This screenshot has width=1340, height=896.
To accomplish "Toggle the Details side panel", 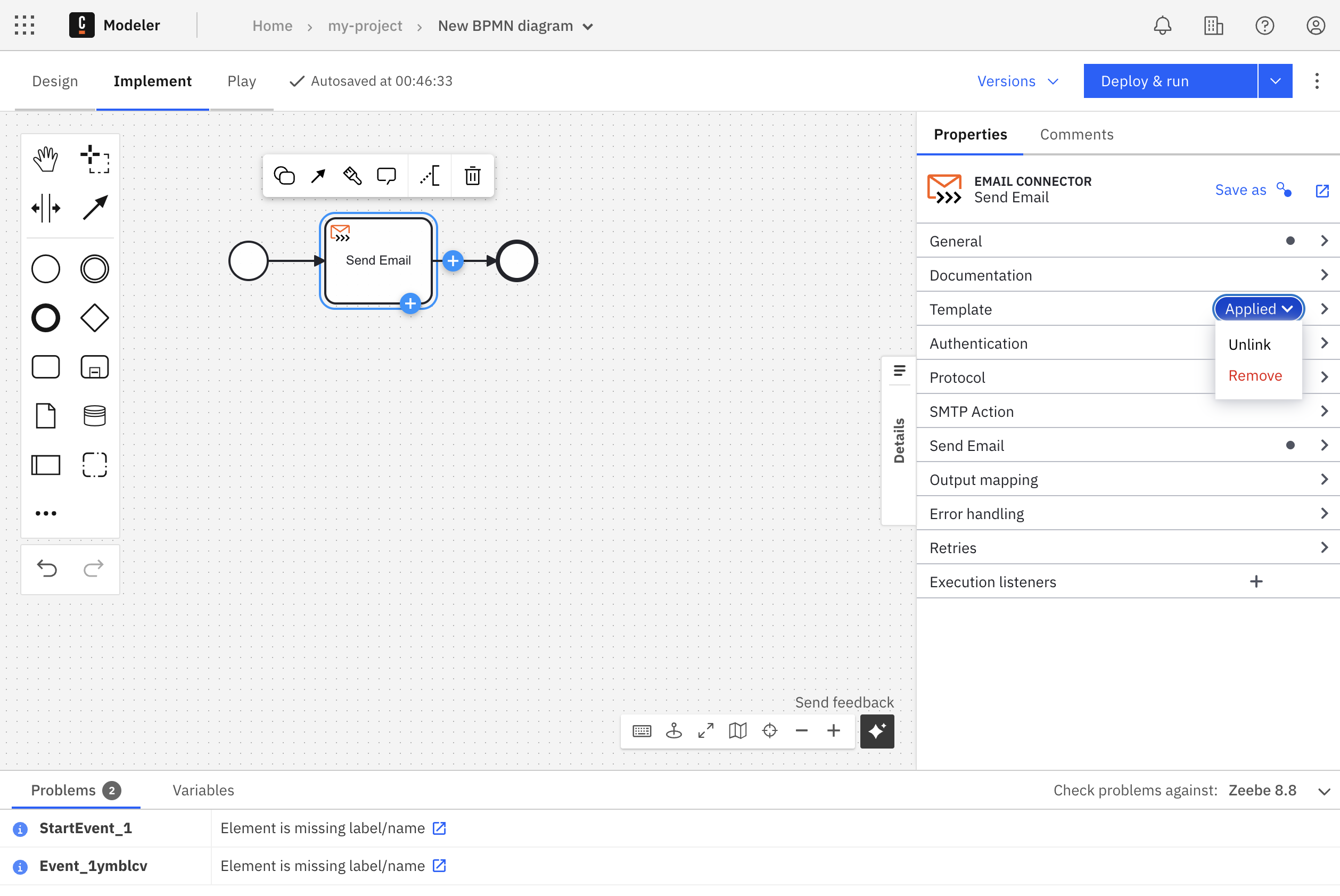I will click(x=899, y=440).
